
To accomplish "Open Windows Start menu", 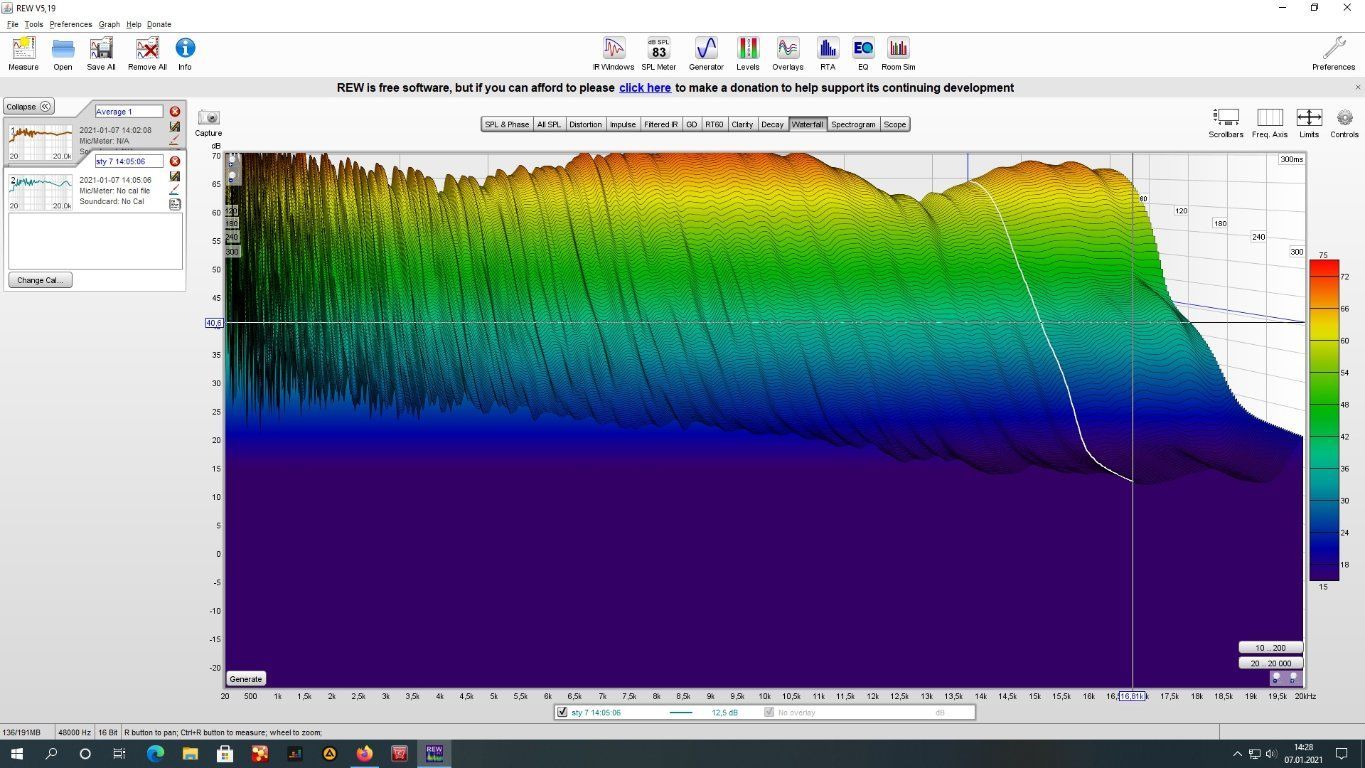I will (x=17, y=753).
